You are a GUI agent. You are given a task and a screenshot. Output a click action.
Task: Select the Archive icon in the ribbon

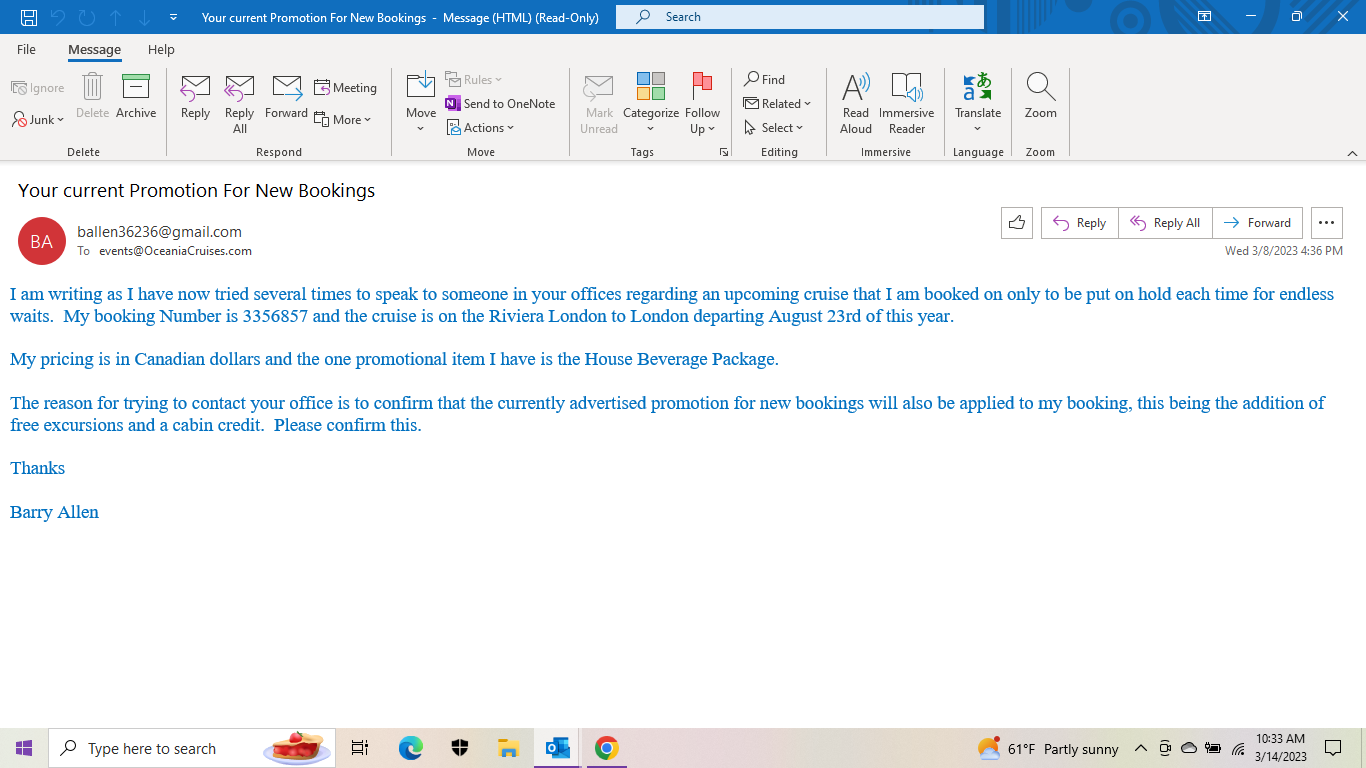(x=136, y=95)
